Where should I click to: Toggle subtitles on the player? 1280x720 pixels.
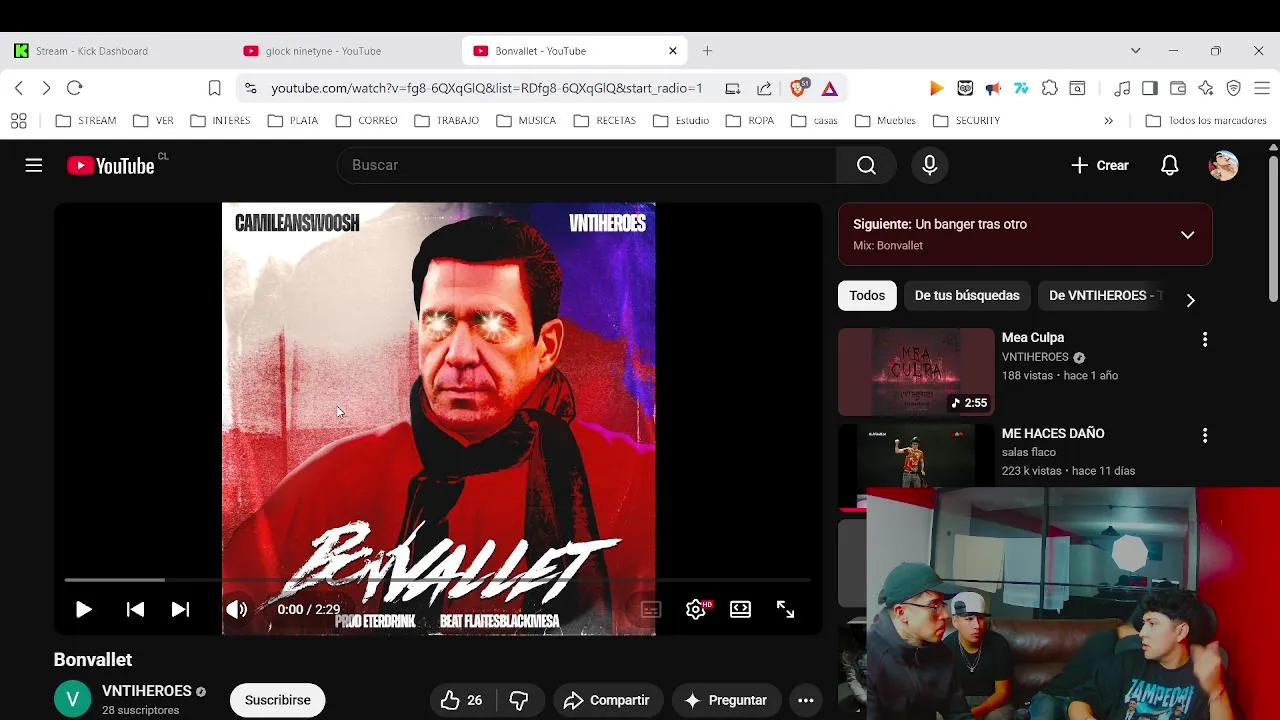click(650, 609)
